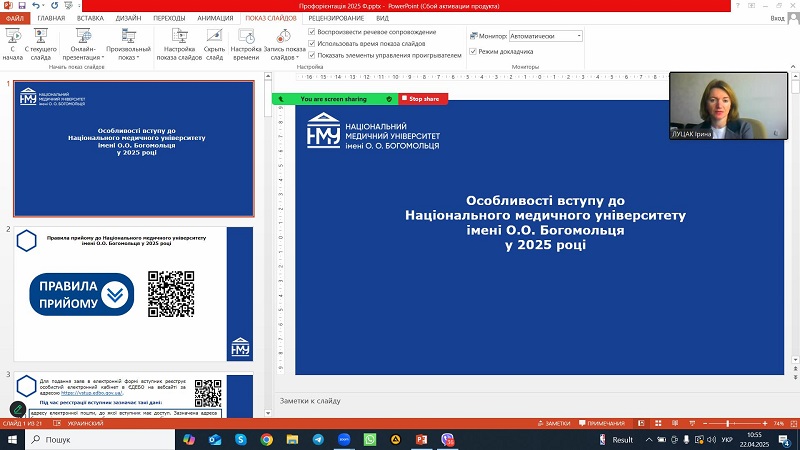This screenshot has height=450, width=800.
Task: Switch to Reading view icon in status bar
Action: (x=675, y=423)
